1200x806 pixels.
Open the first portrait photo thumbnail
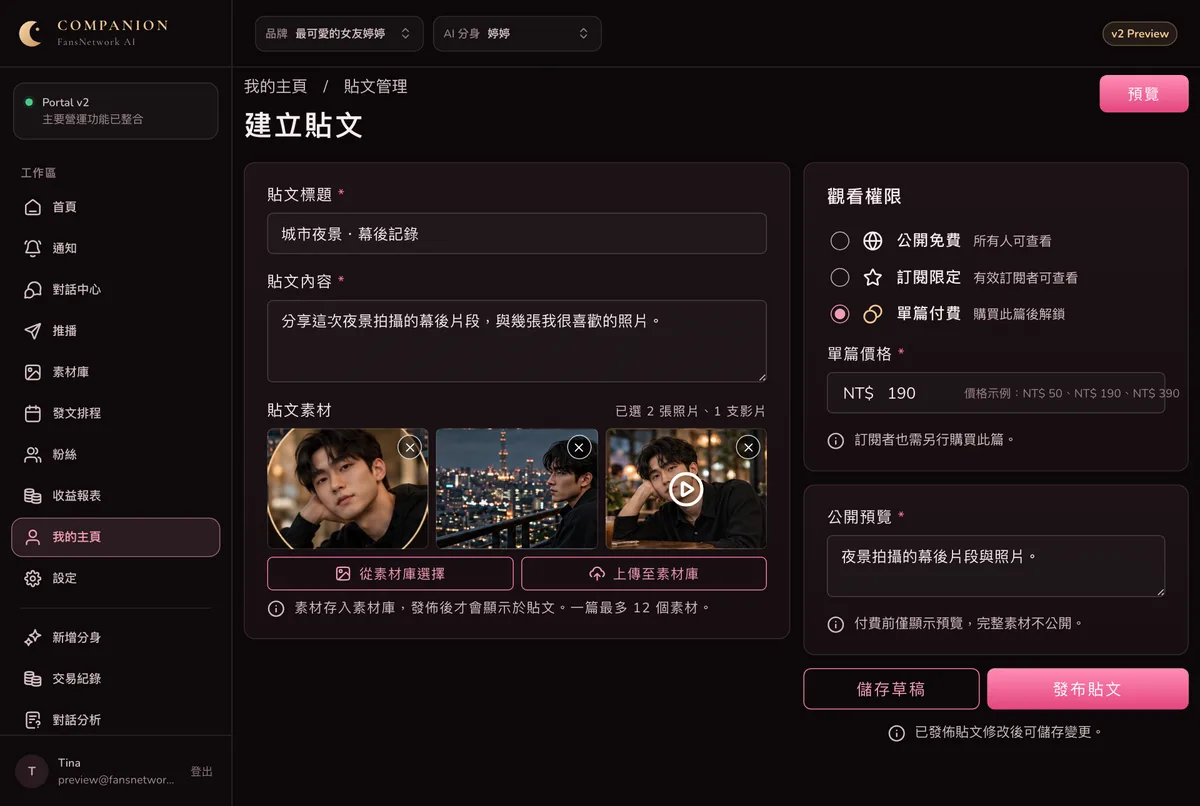click(348, 489)
